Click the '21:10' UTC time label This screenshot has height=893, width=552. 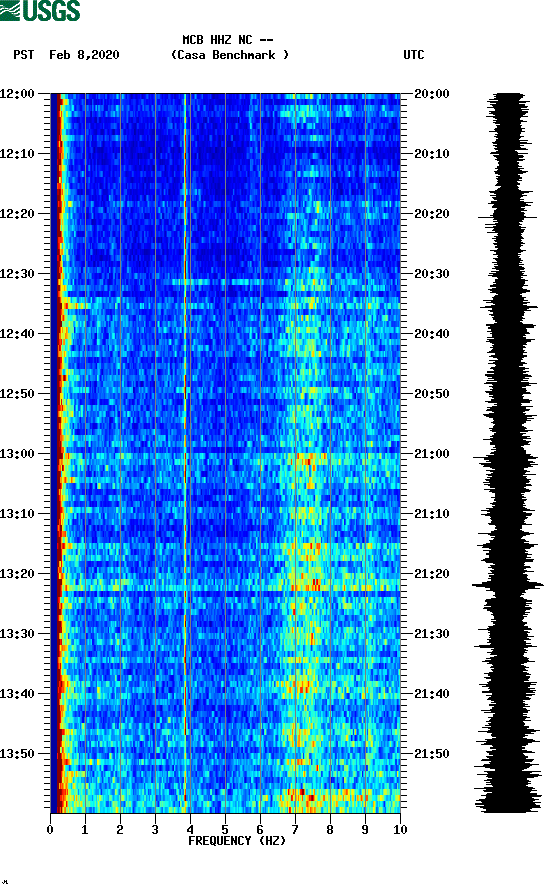tap(432, 514)
